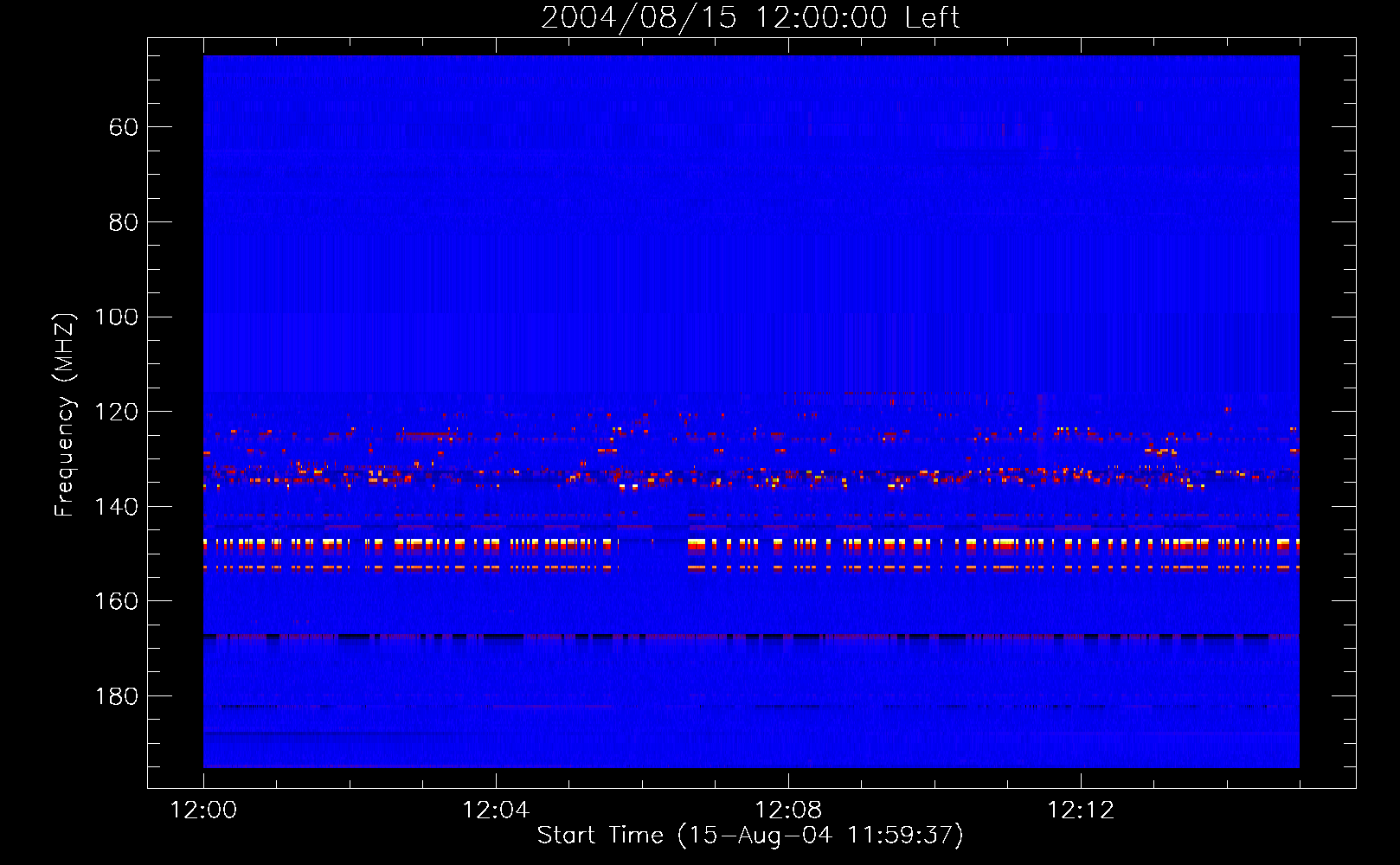Select the 120 MHz frequency tick label
1400x865 pixels.
116,412
